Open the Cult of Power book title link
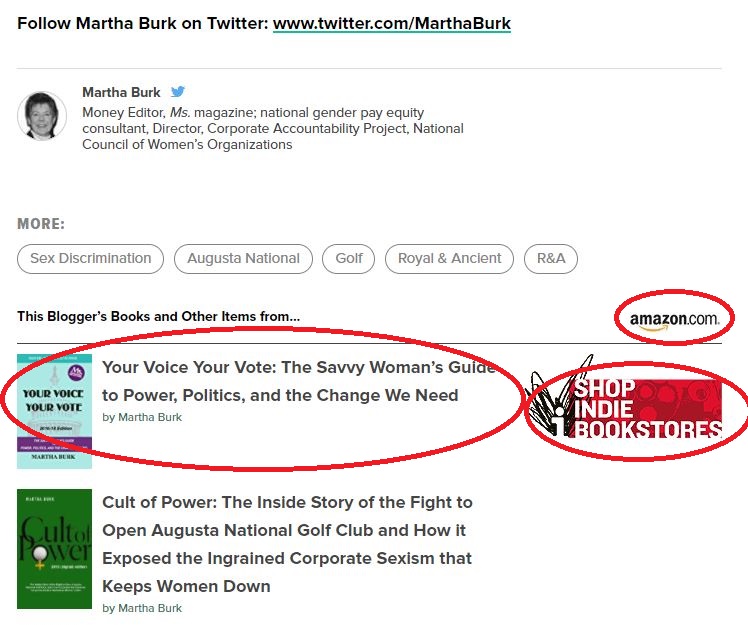 [x=287, y=543]
